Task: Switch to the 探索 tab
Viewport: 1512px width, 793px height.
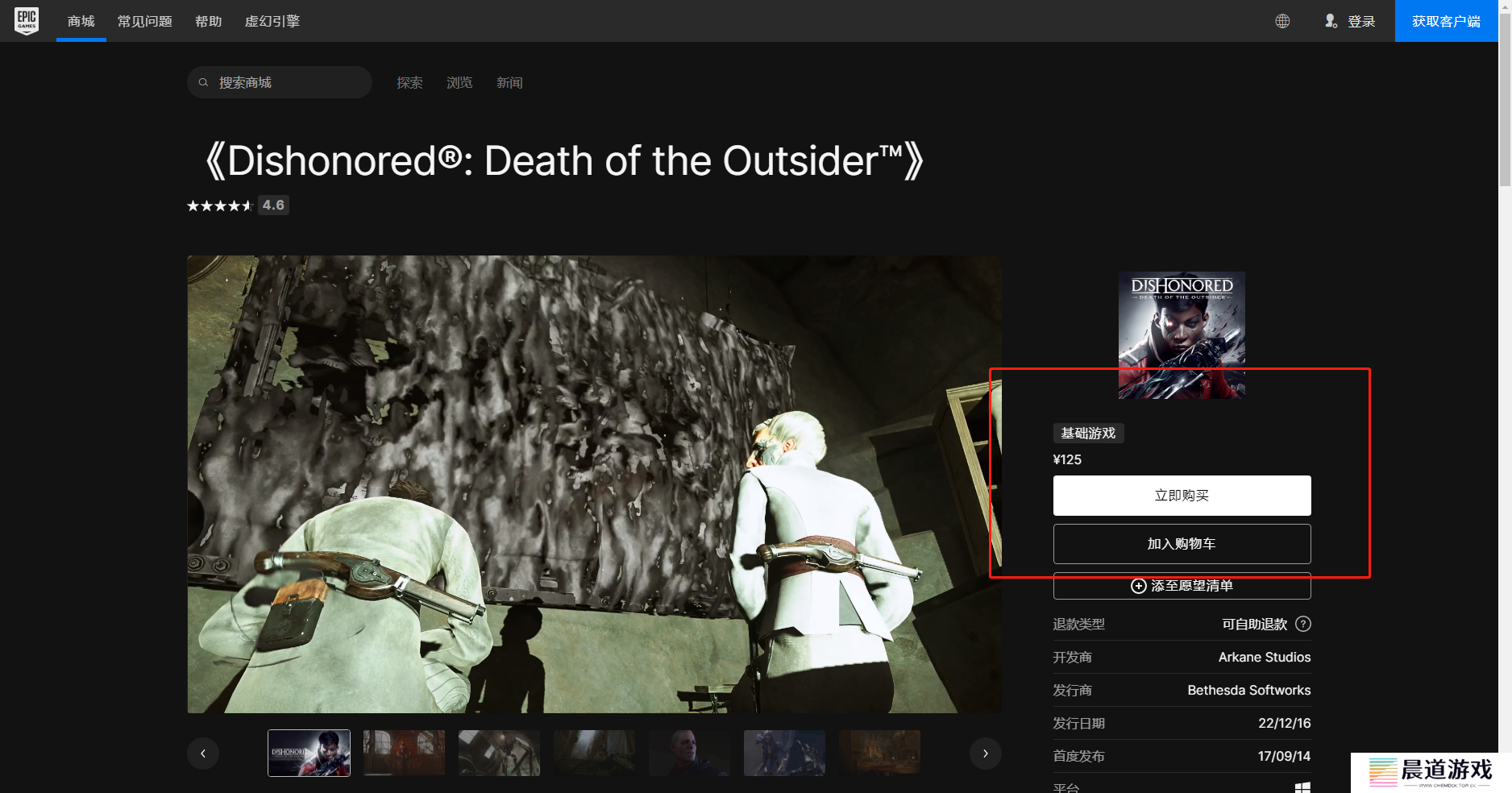Action: (x=409, y=83)
